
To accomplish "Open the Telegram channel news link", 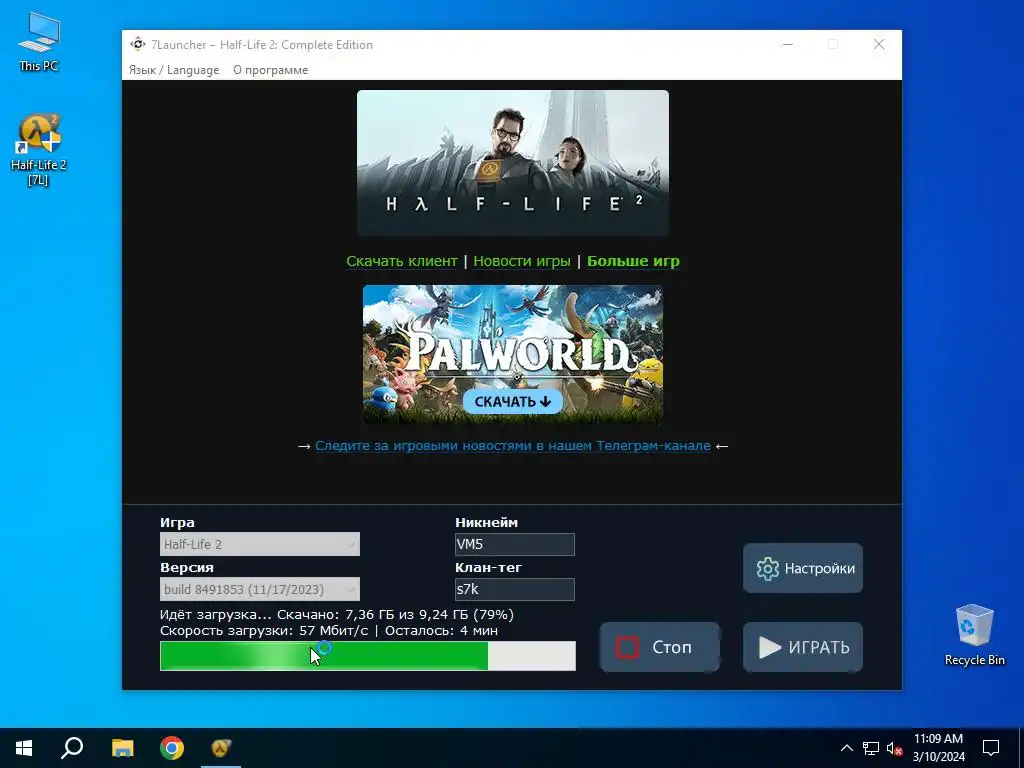I will (x=513, y=446).
